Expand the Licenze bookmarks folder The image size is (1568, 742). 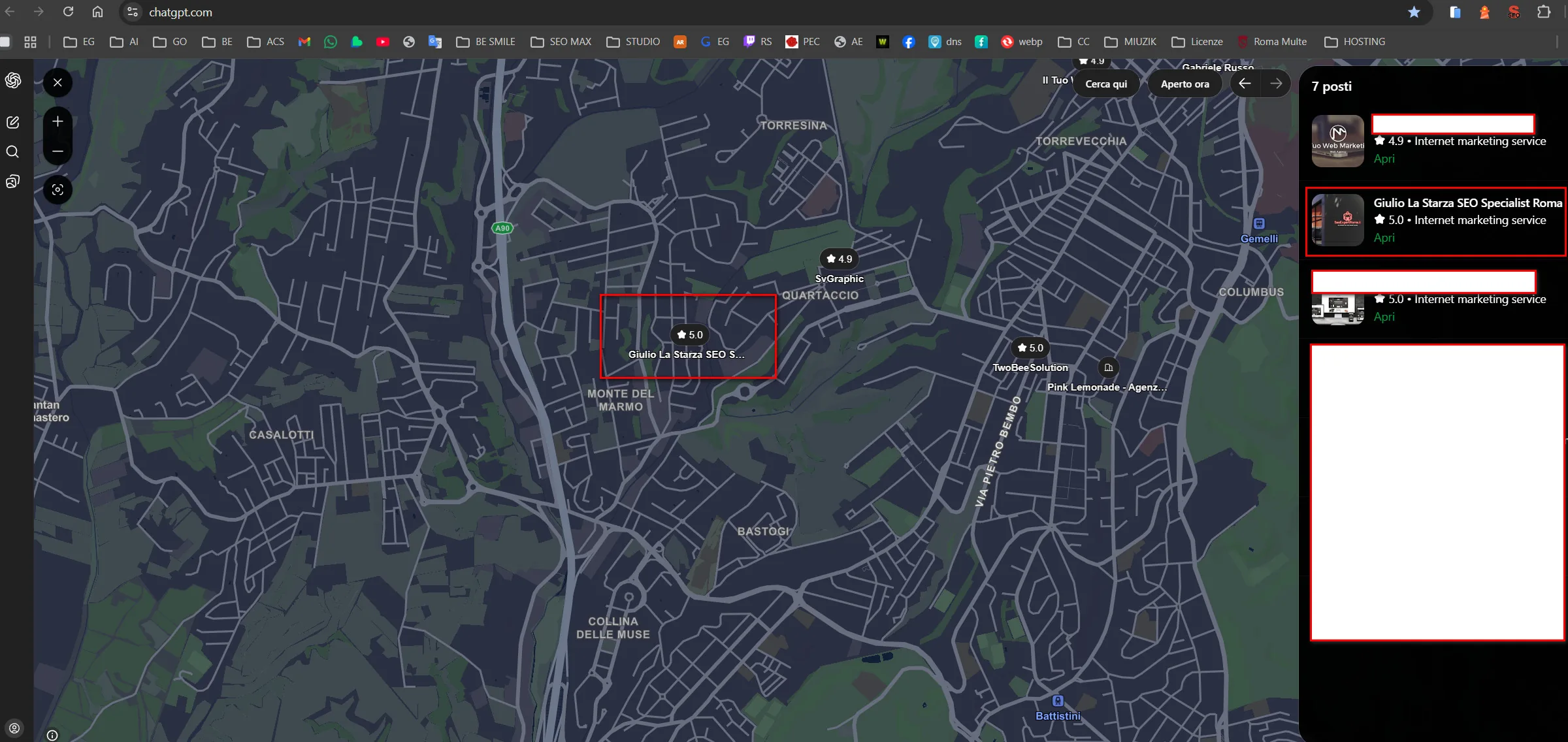[1197, 42]
